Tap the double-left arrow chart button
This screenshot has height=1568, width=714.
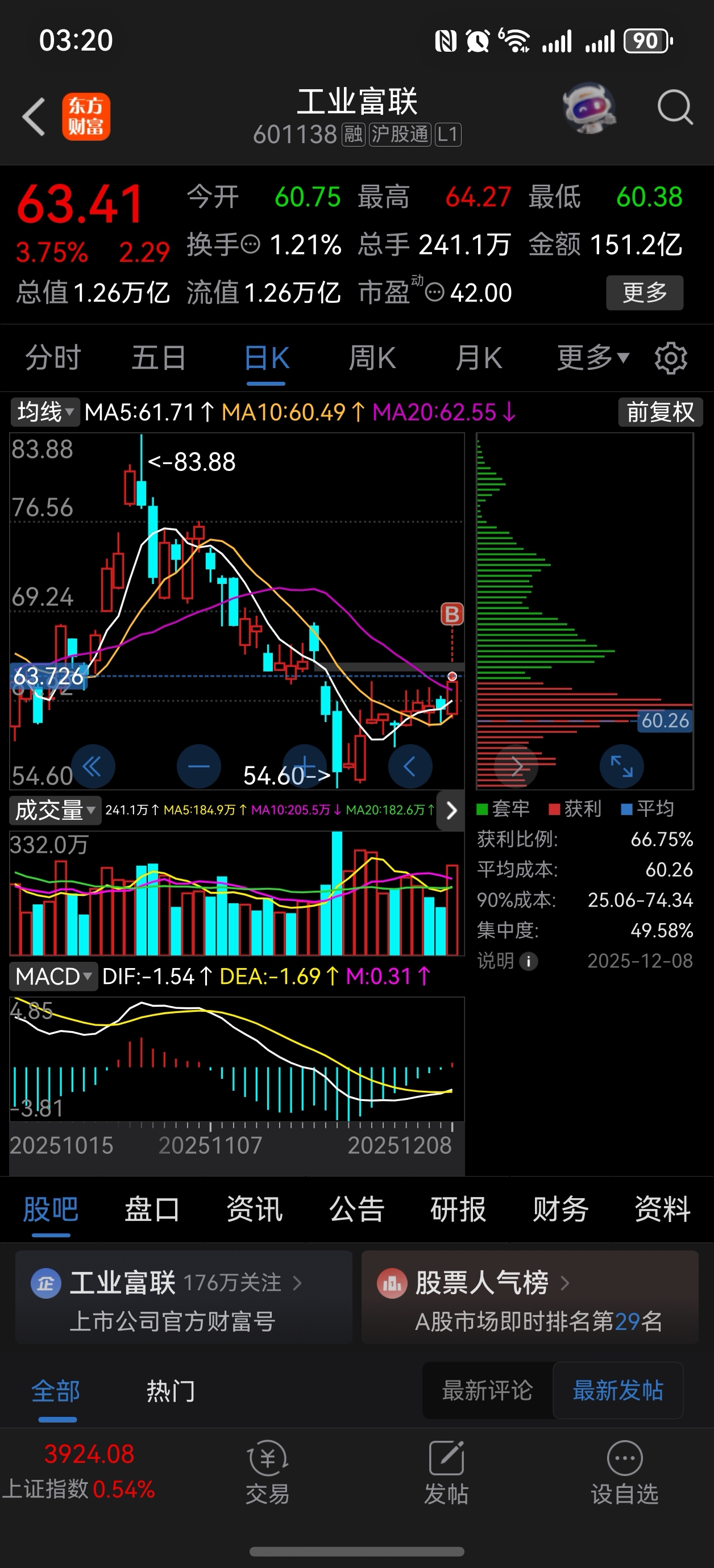pos(93,766)
